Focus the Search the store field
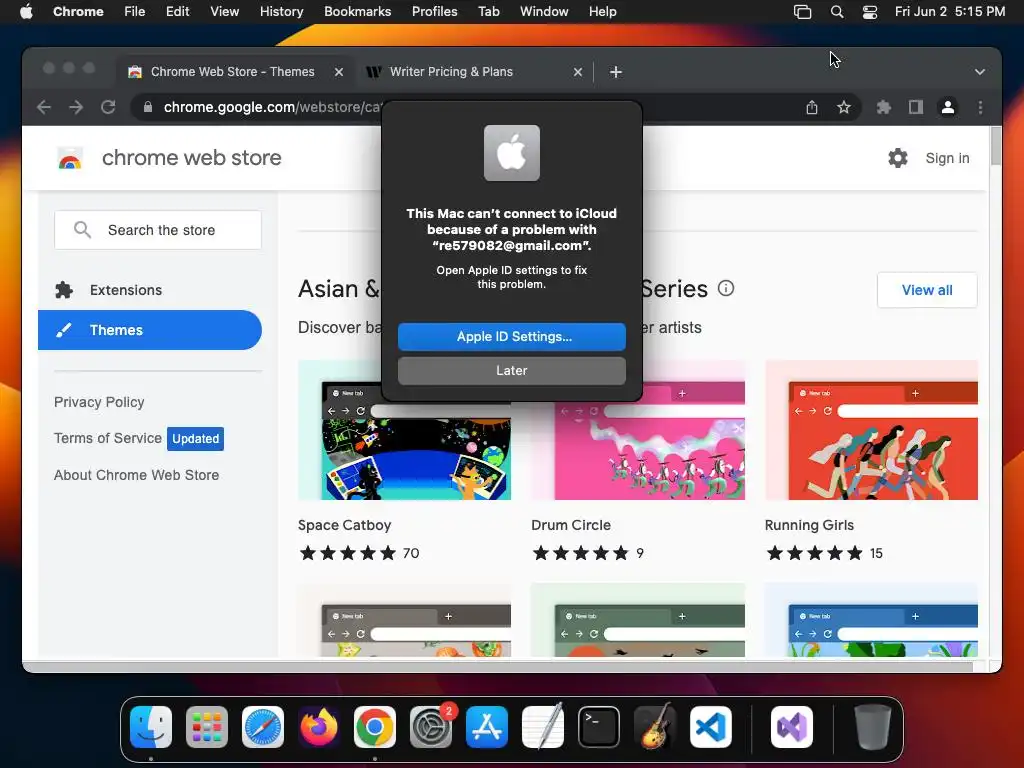 click(158, 230)
